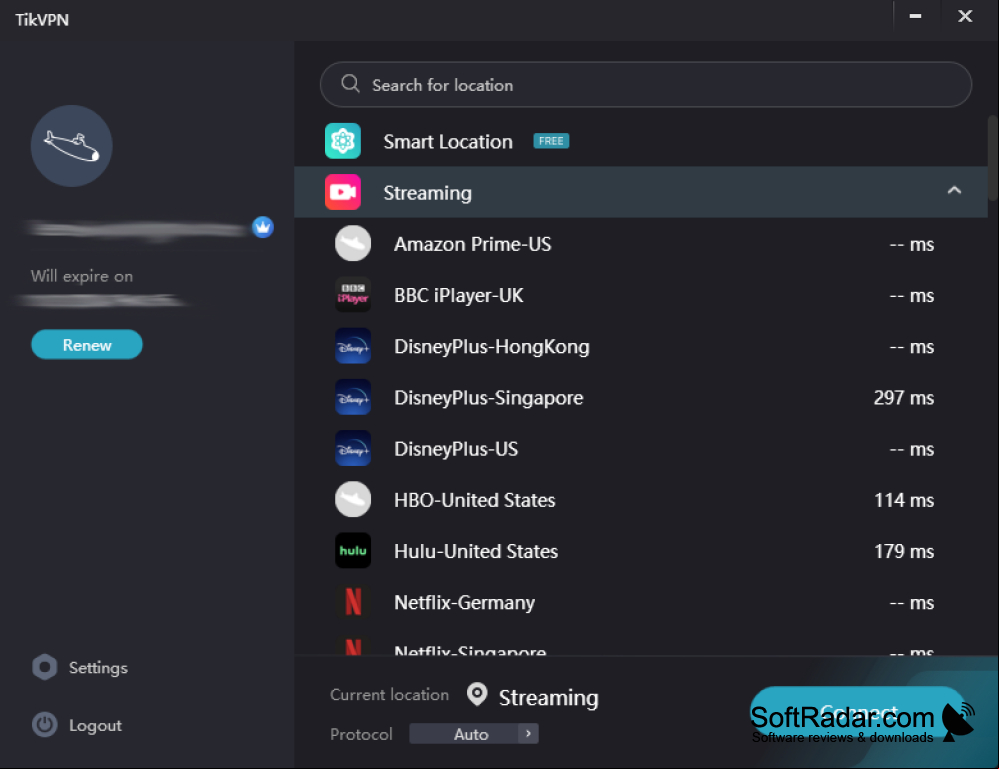The height and width of the screenshot is (769, 999).
Task: Click the 179 ms latency value
Action: (903, 551)
